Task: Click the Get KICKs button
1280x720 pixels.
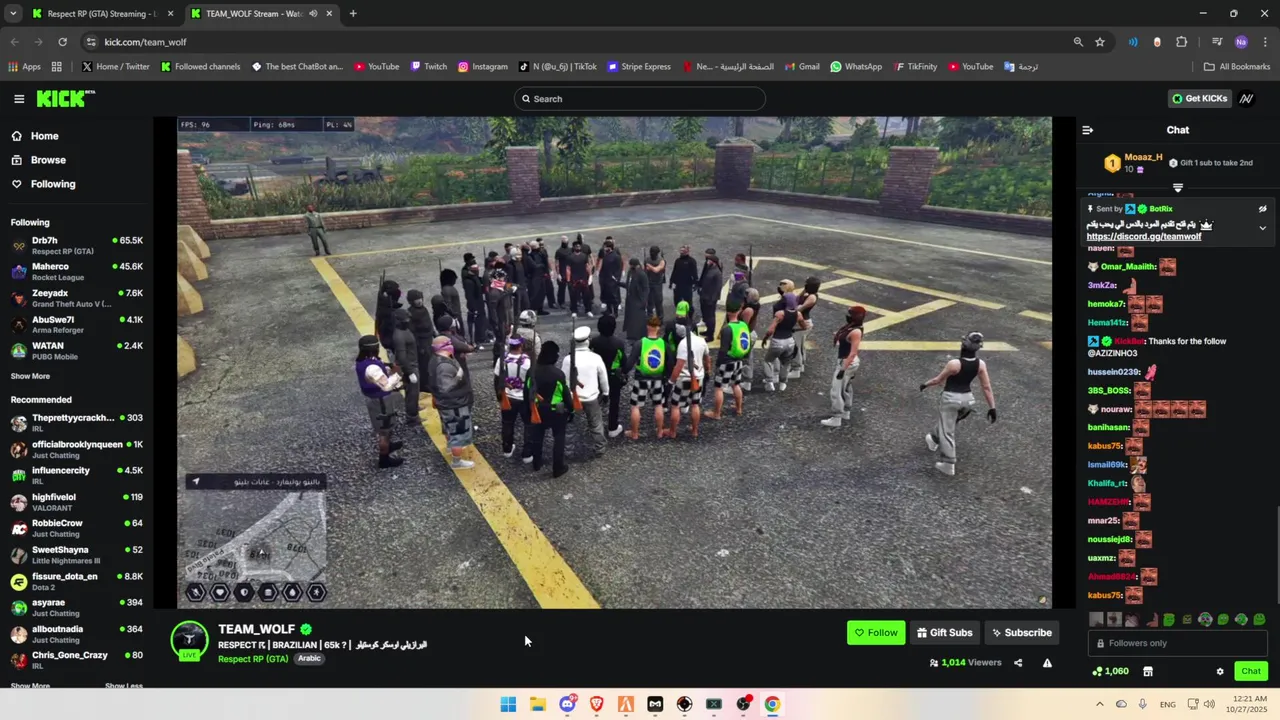Action: click(1199, 98)
